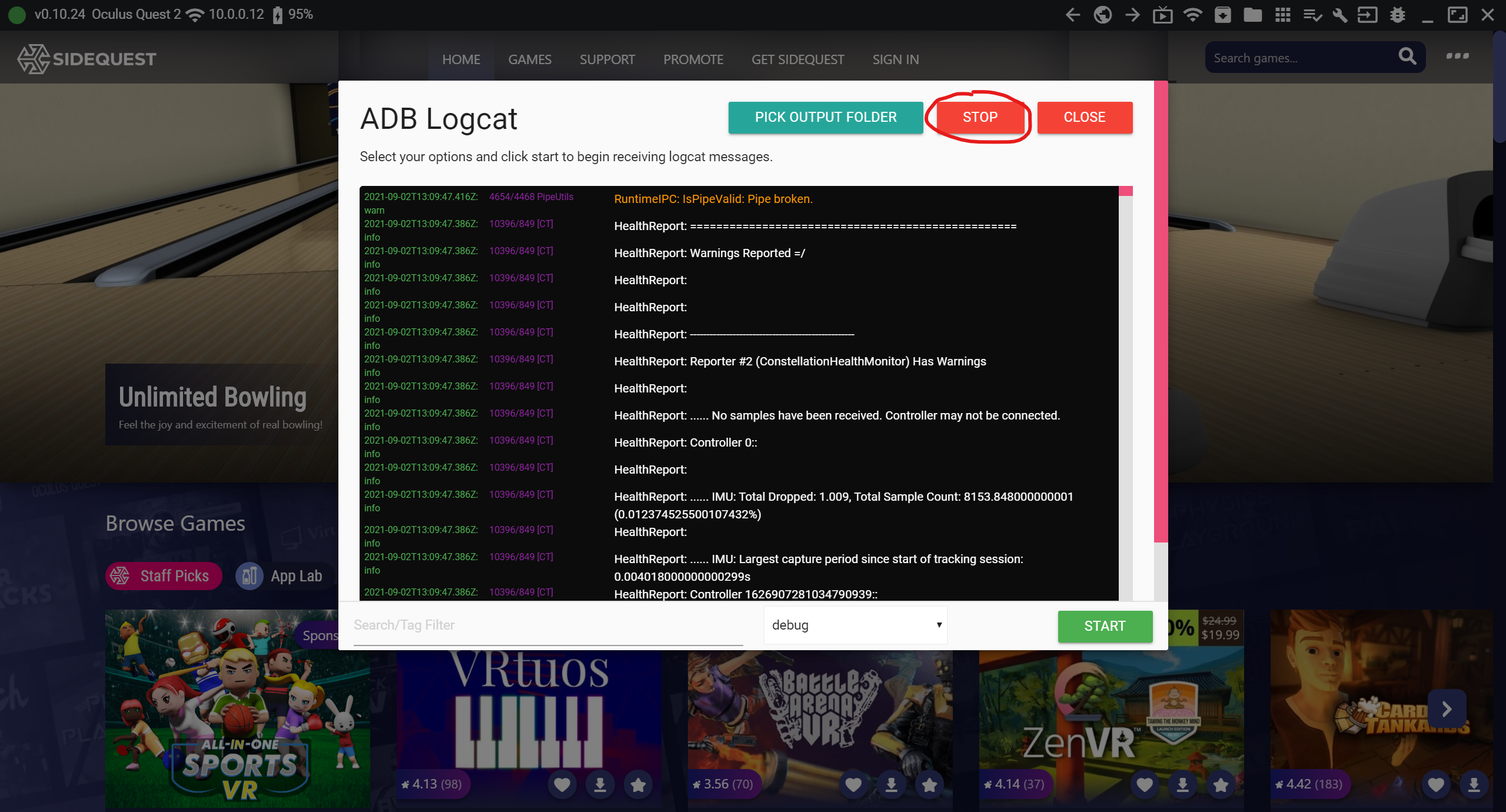1506x812 pixels.
Task: Open installed apps grid icon
Action: 1282,15
